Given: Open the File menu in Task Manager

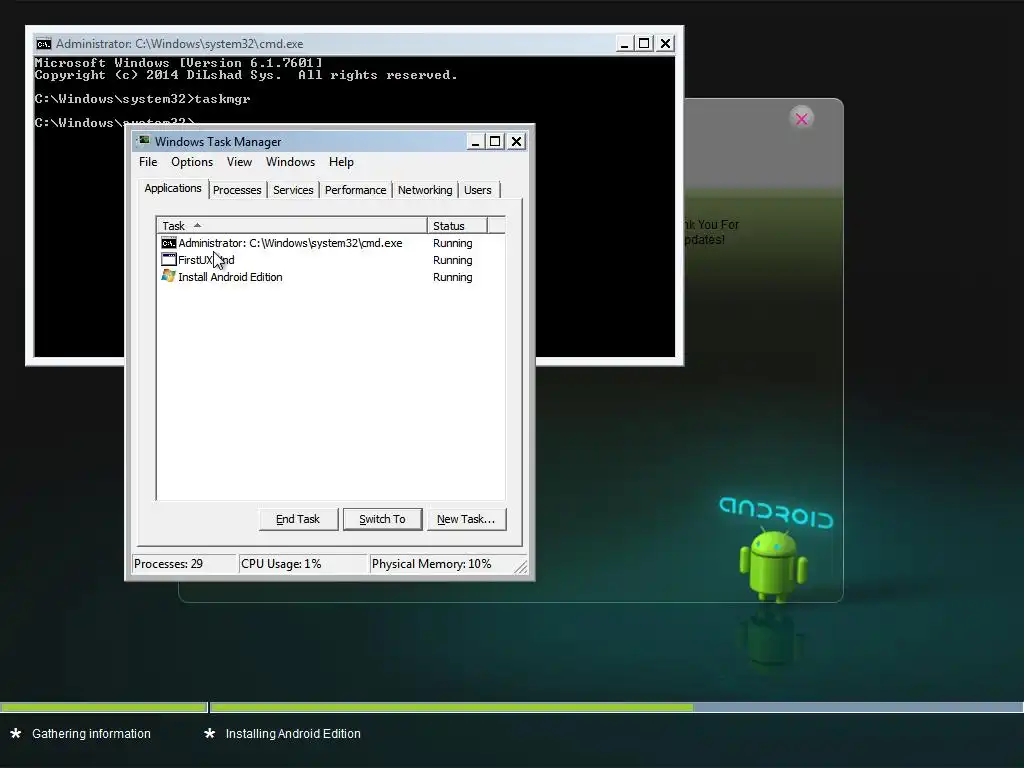Looking at the screenshot, I should [148, 162].
